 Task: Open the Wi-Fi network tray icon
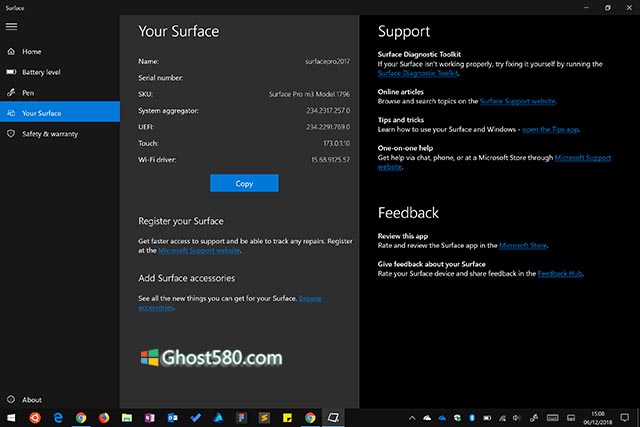[x=502, y=418]
